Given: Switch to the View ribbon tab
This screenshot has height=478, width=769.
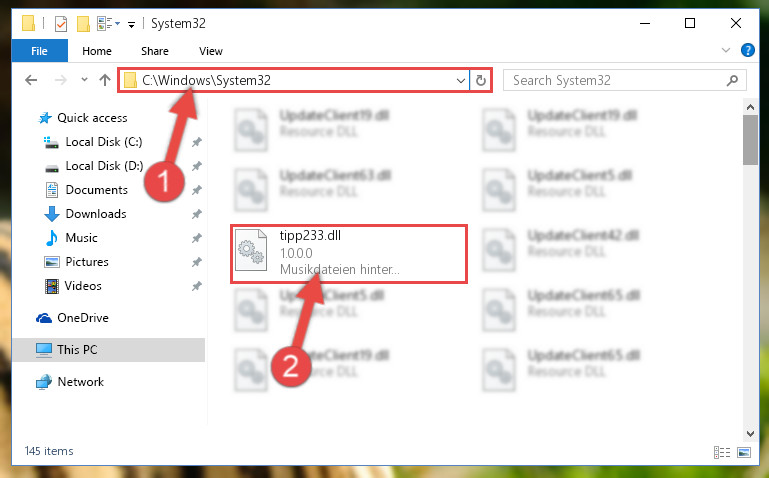Looking at the screenshot, I should pos(211,51).
